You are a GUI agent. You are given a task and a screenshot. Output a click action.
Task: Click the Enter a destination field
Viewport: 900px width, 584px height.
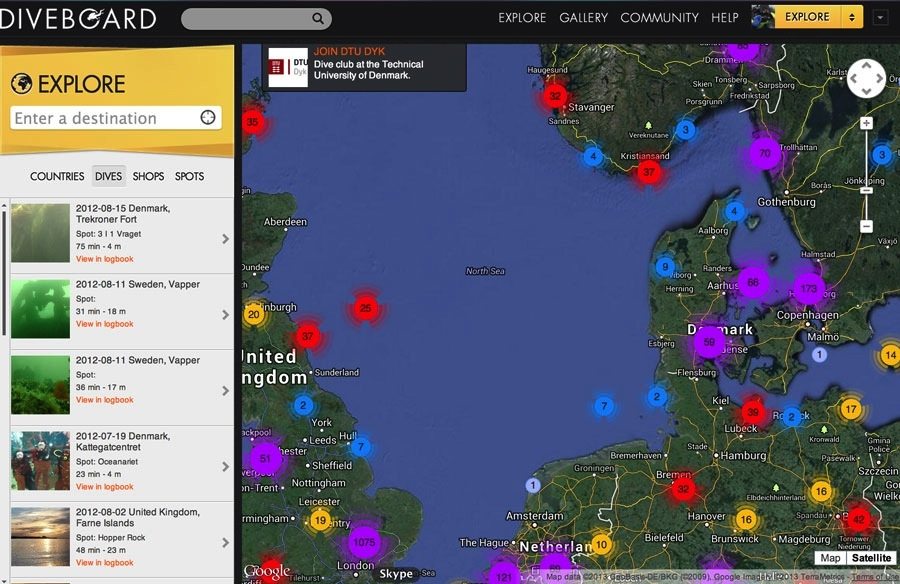pos(115,118)
